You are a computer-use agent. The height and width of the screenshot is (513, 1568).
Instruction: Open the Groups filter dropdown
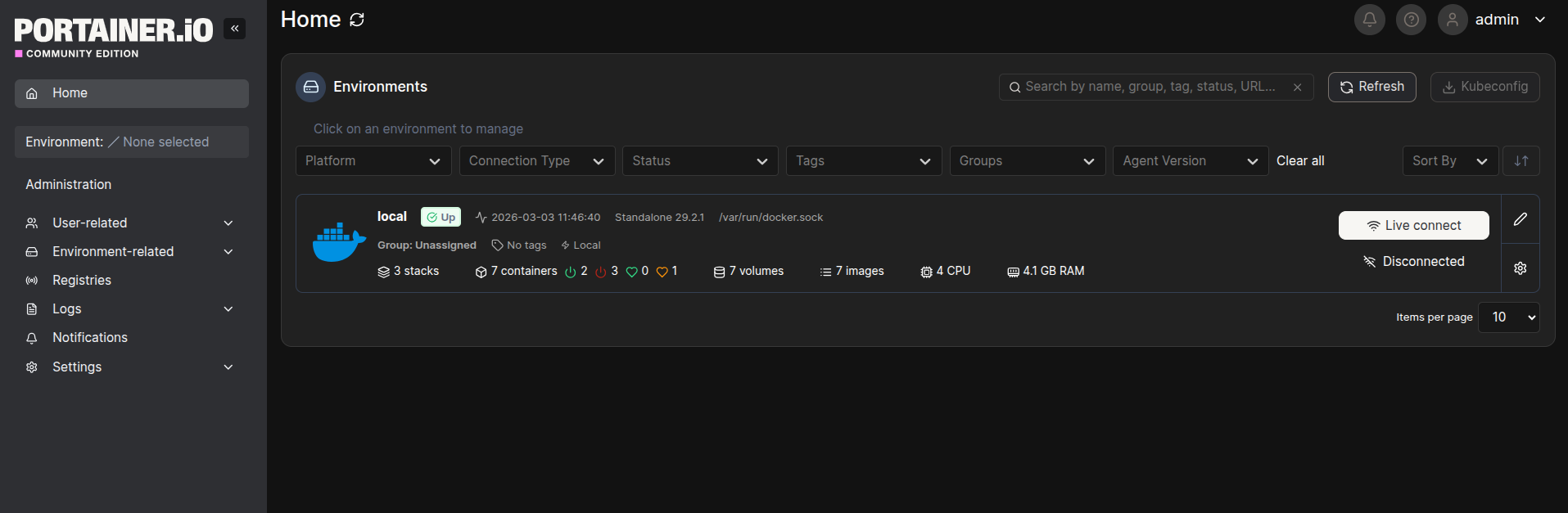1028,161
